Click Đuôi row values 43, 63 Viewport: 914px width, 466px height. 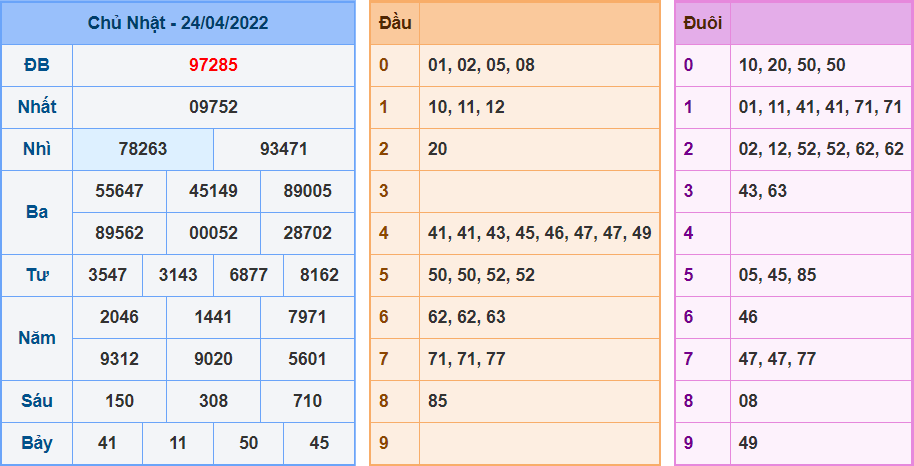(x=762, y=191)
